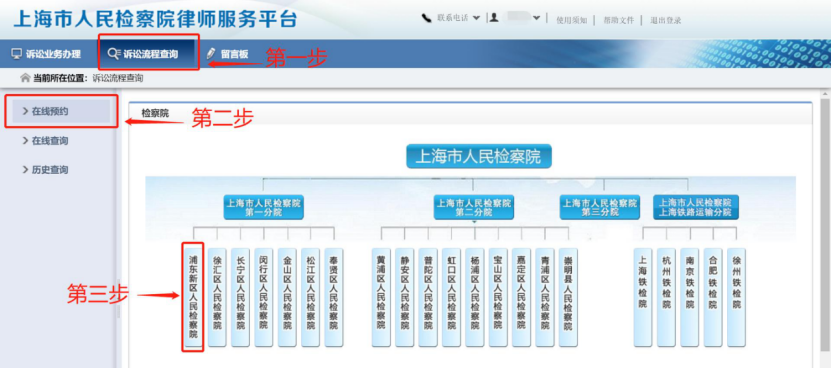Open the 留言板 tab
The image size is (831, 368).
[x=227, y=54]
